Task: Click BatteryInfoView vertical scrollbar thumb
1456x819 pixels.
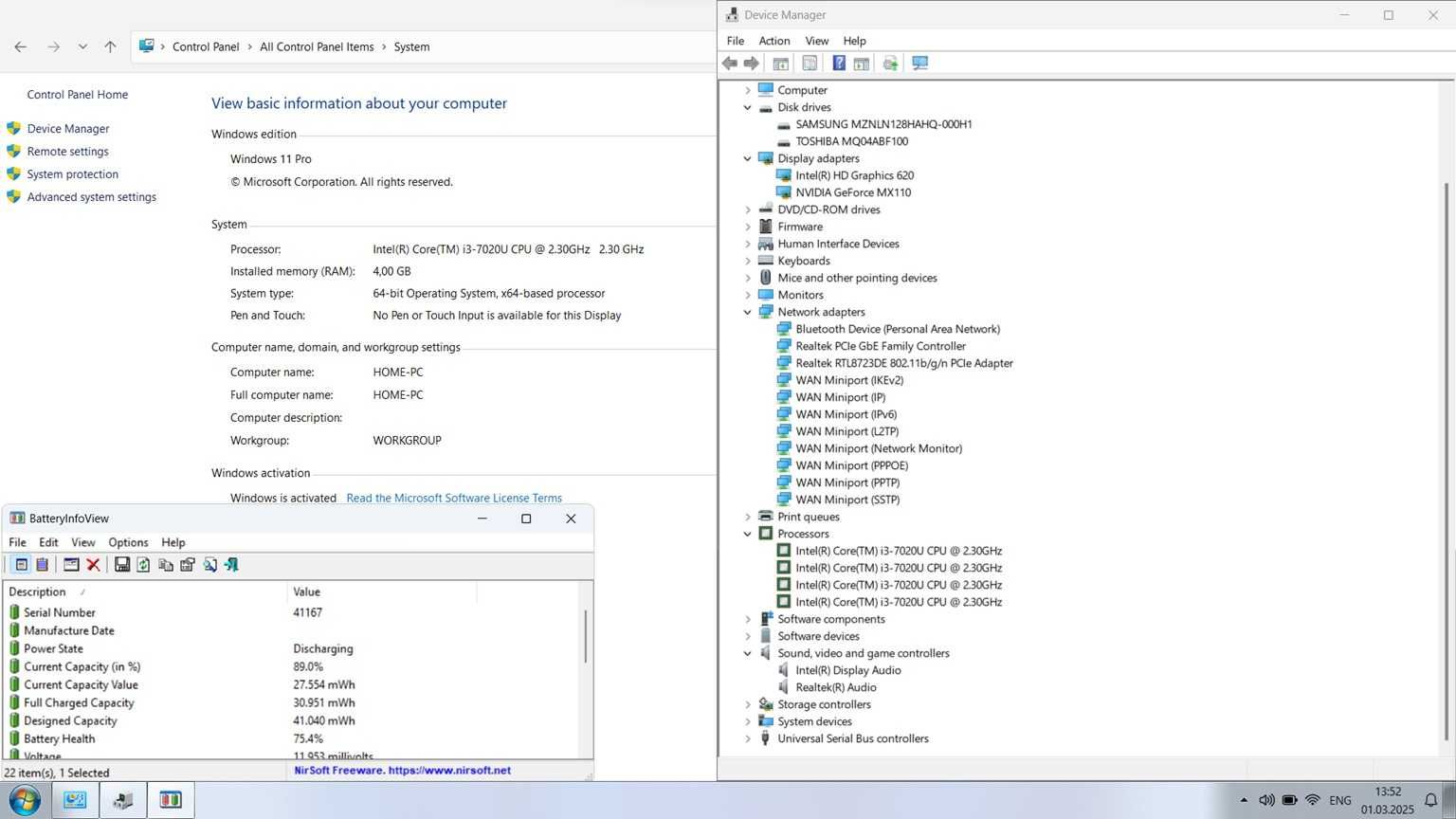Action: (586, 636)
